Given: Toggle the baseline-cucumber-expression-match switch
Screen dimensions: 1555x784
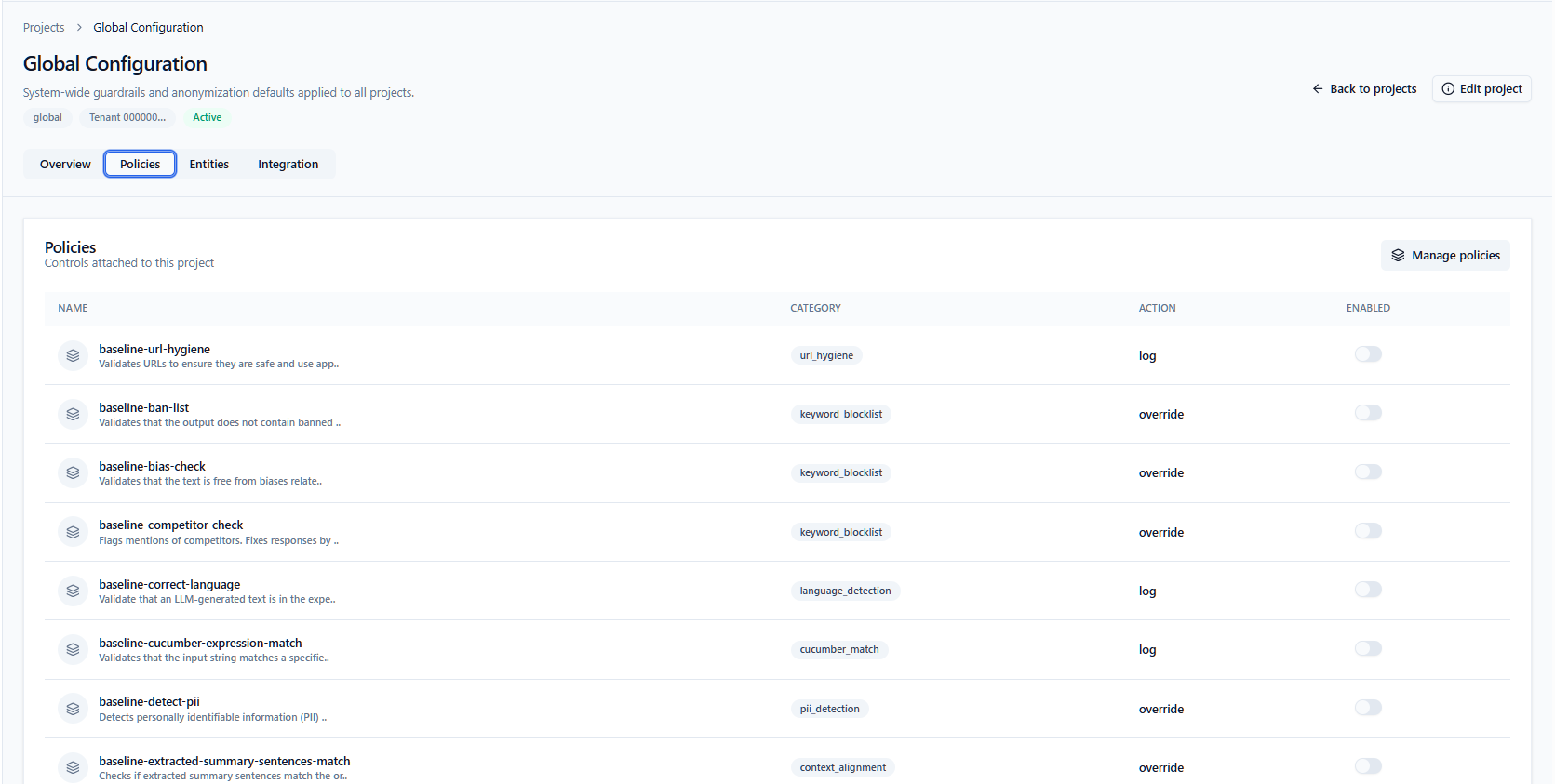Looking at the screenshot, I should [1368, 648].
